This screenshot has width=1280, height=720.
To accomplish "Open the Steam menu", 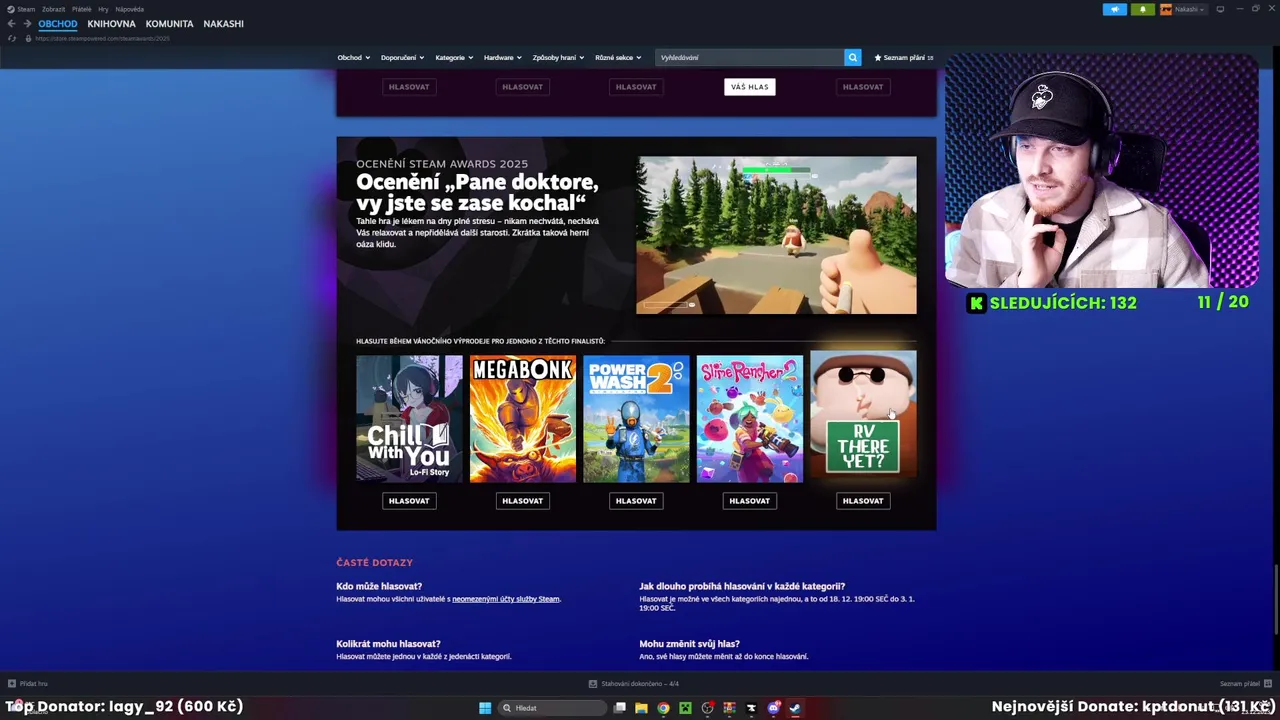I will click(26, 9).
